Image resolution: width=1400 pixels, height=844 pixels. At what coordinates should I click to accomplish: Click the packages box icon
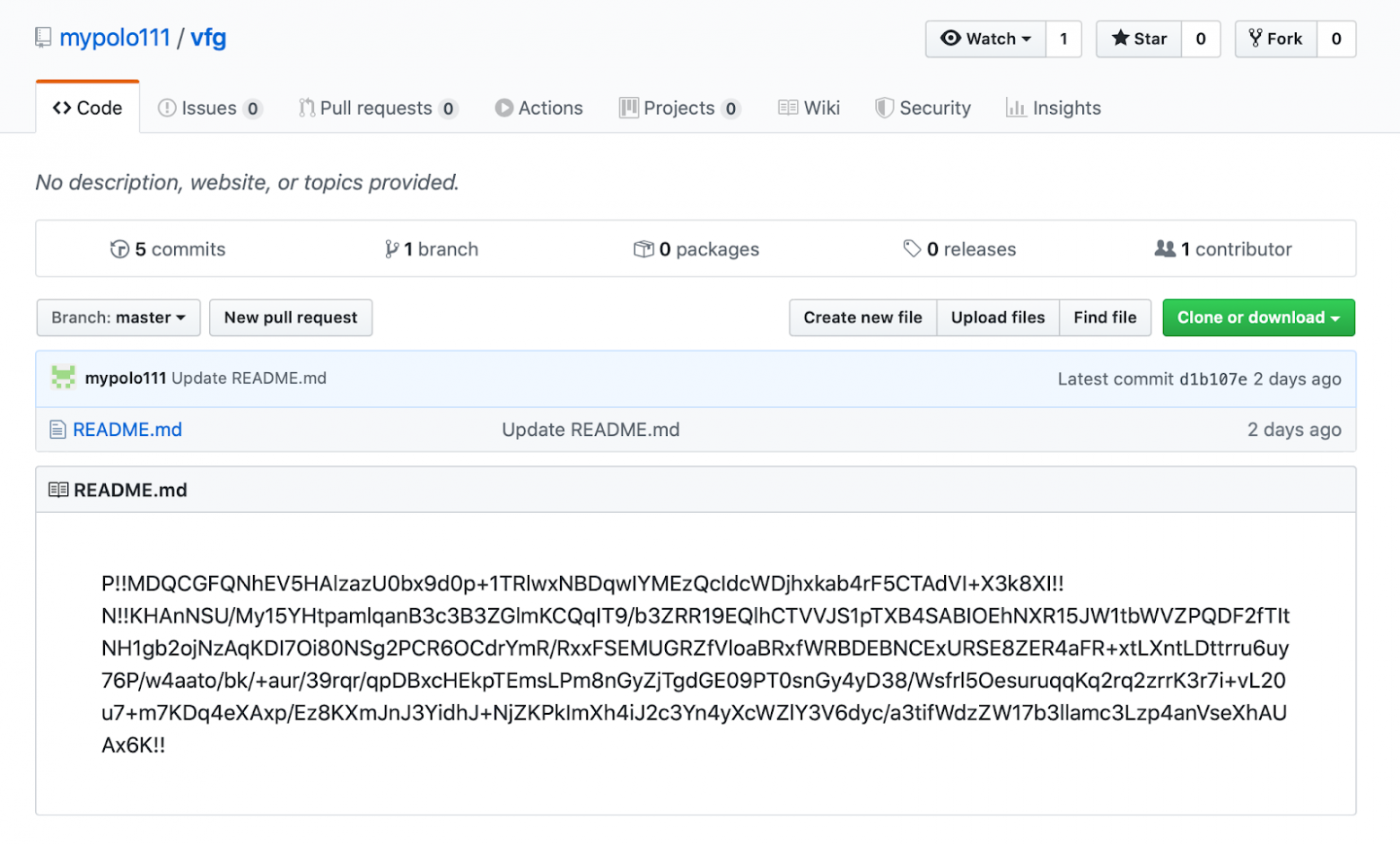coord(643,249)
